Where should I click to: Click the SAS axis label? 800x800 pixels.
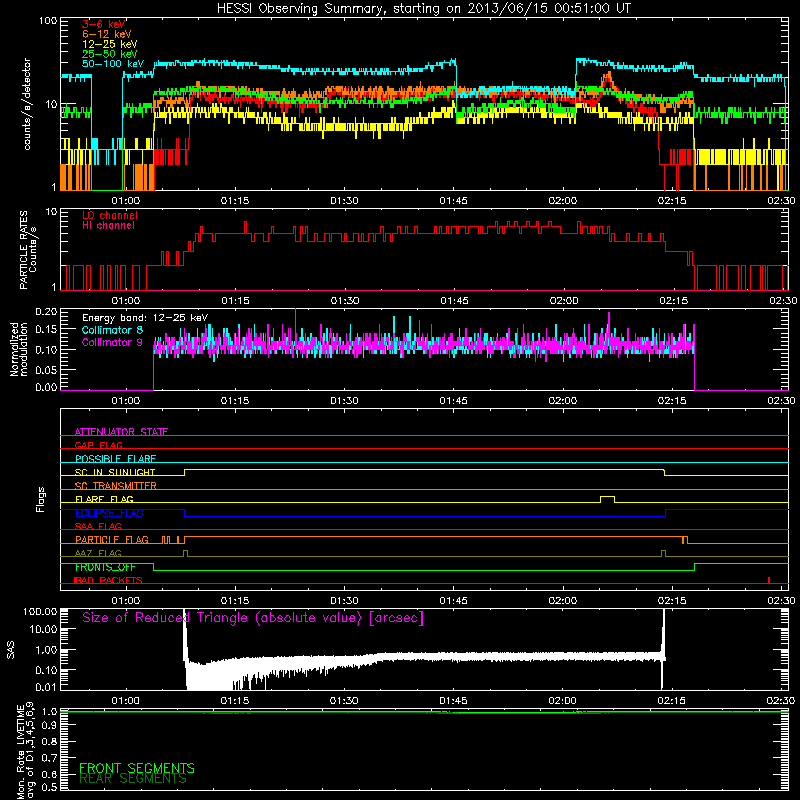(11, 650)
